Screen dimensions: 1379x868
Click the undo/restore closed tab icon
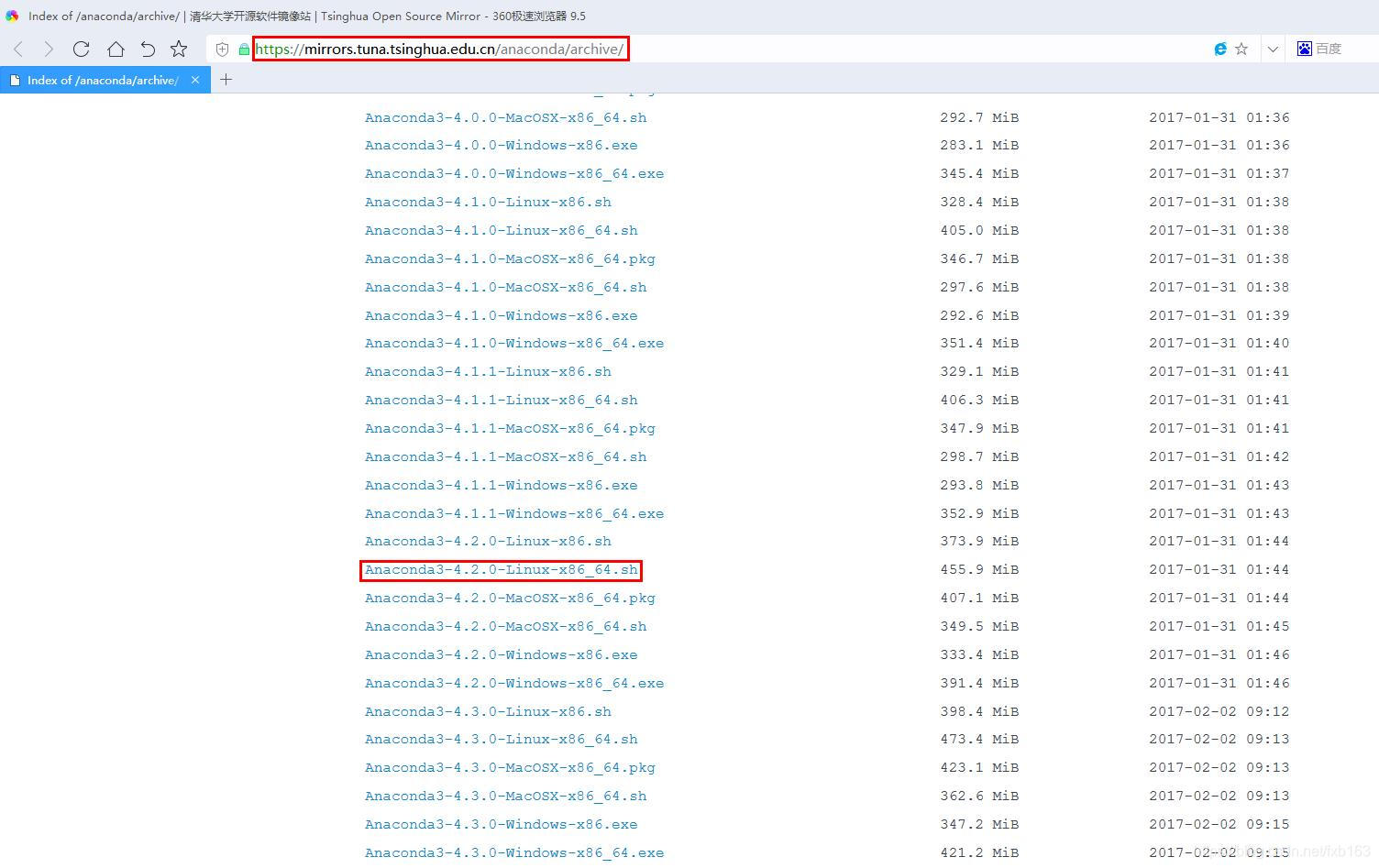click(x=148, y=49)
